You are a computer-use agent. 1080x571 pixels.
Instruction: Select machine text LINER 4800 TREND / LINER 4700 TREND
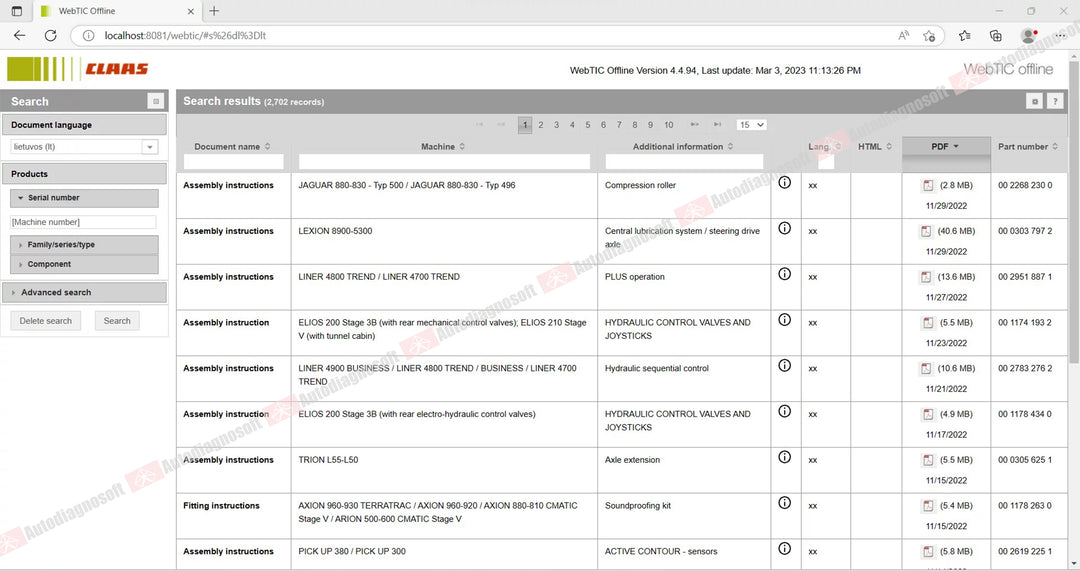pyautogui.click(x=379, y=277)
